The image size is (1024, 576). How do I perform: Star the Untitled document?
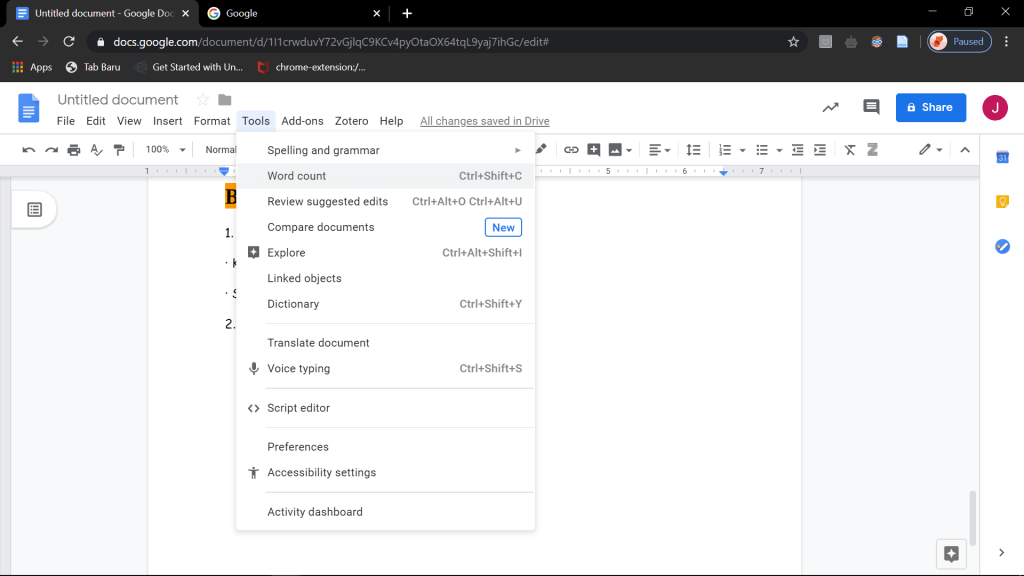202,100
